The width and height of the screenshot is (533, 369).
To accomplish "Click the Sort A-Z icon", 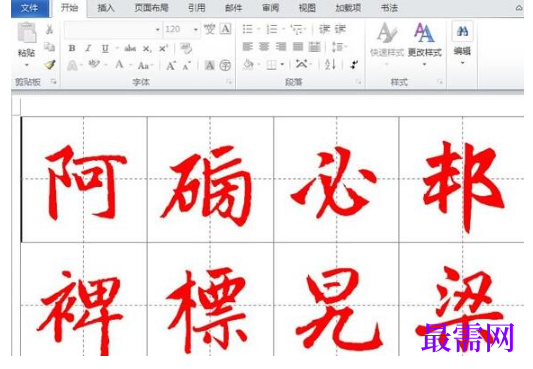I will coord(330,64).
